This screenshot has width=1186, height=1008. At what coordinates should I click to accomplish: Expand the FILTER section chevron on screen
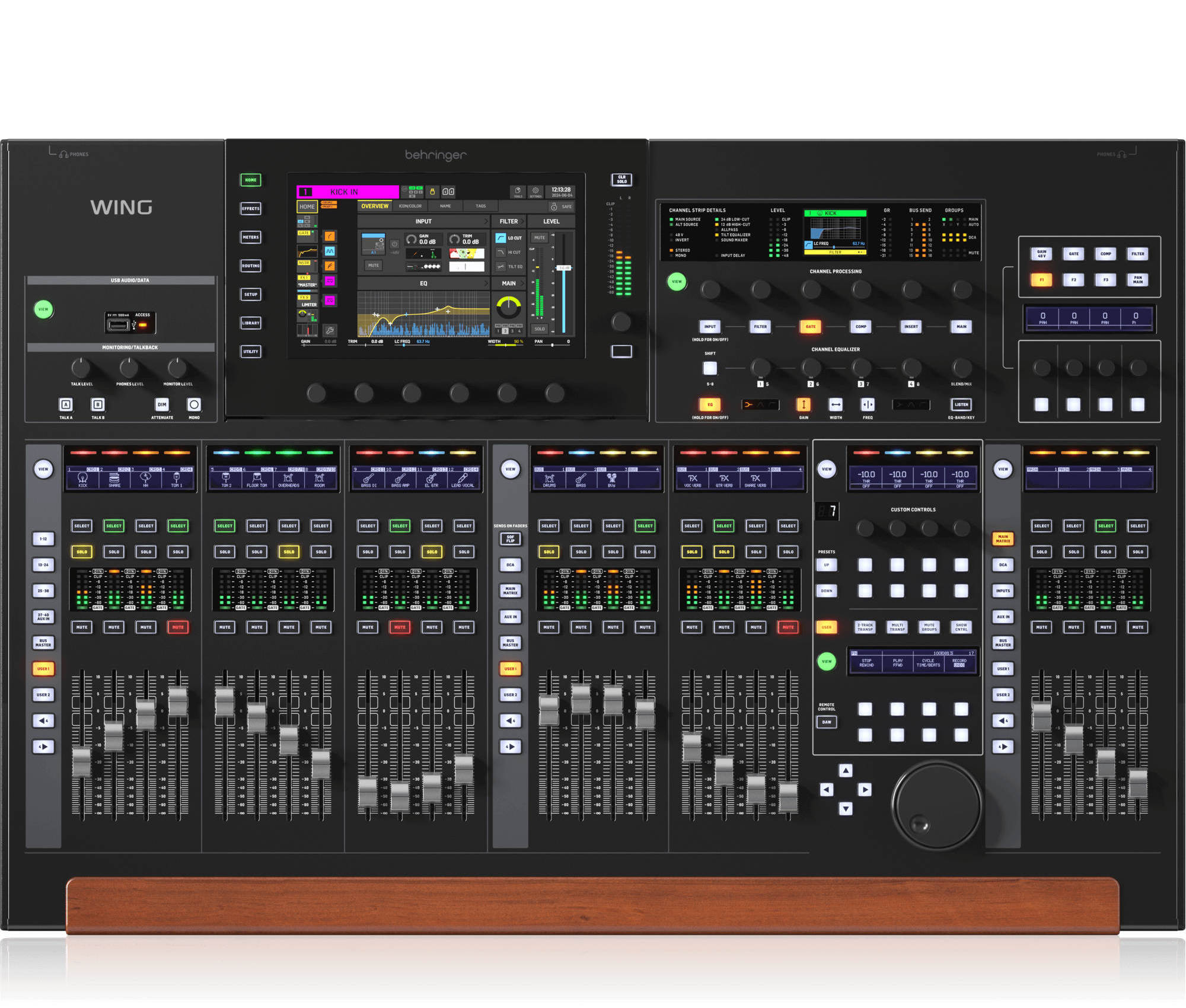pos(522,221)
